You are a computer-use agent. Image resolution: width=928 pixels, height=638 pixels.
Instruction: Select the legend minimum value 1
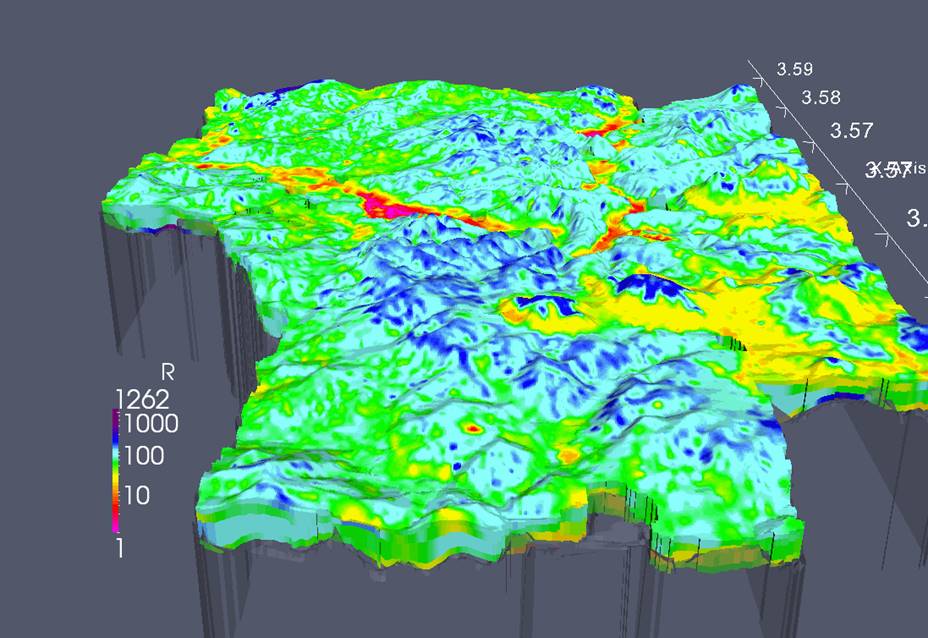pos(120,549)
